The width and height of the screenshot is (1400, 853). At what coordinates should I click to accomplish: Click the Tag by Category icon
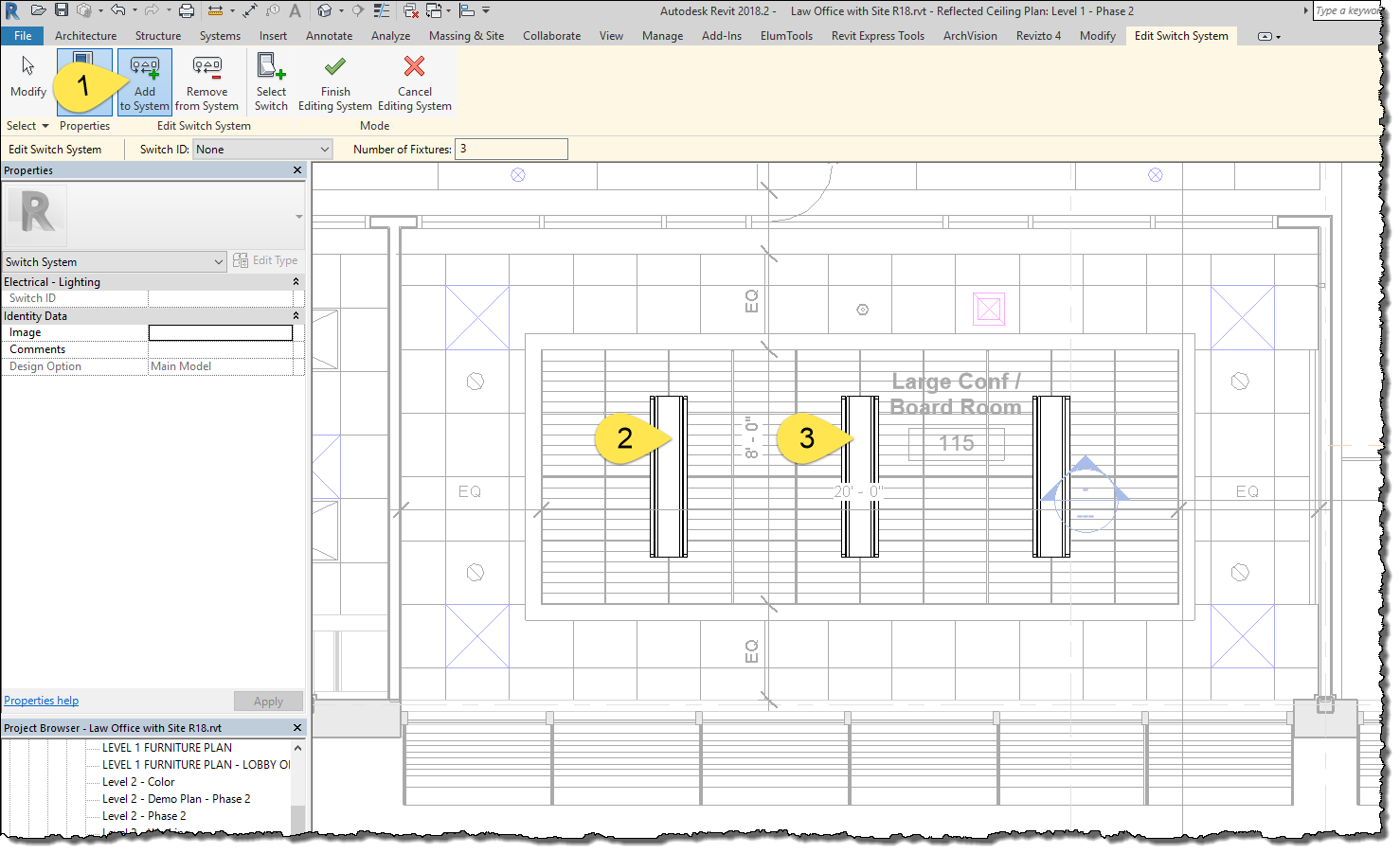(x=273, y=10)
